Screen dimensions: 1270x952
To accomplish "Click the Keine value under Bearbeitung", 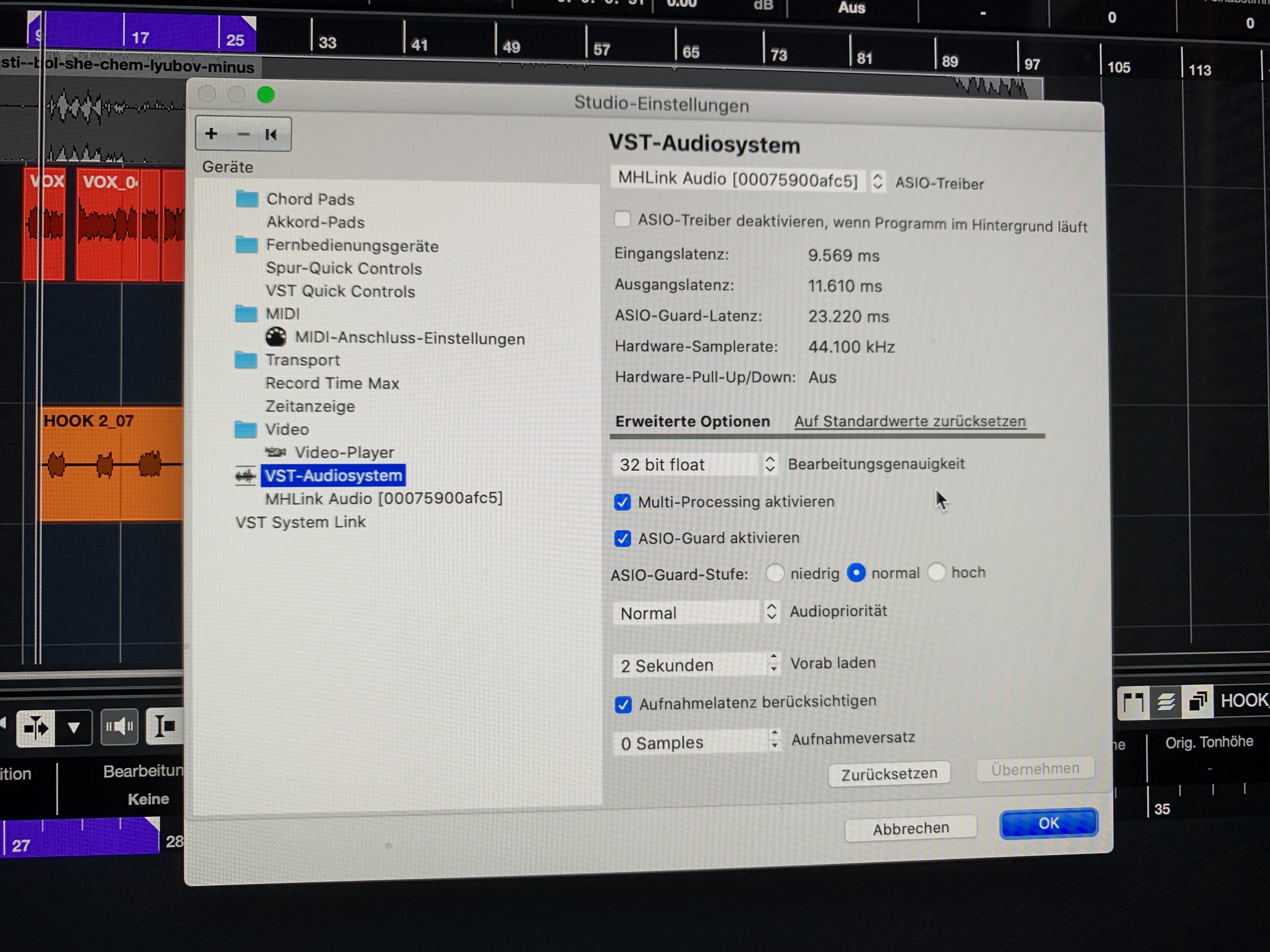I will (x=148, y=799).
